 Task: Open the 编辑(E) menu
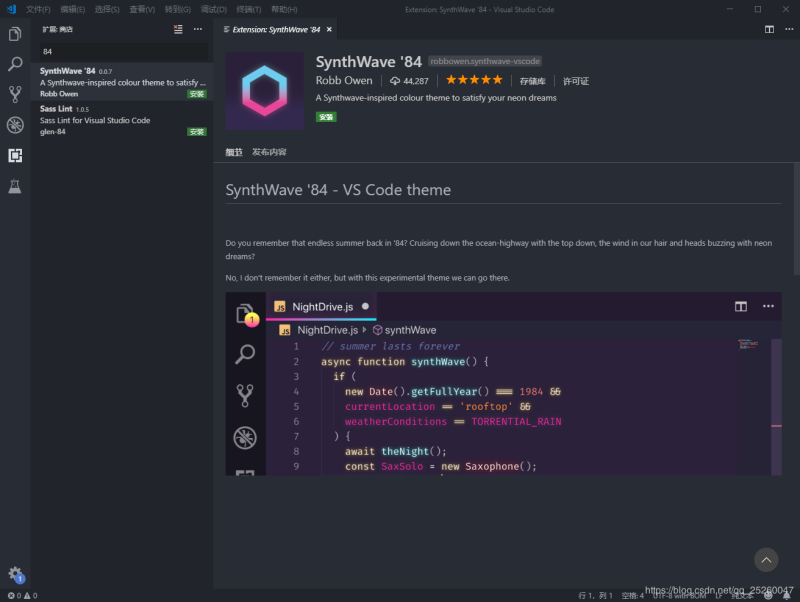[x=72, y=10]
